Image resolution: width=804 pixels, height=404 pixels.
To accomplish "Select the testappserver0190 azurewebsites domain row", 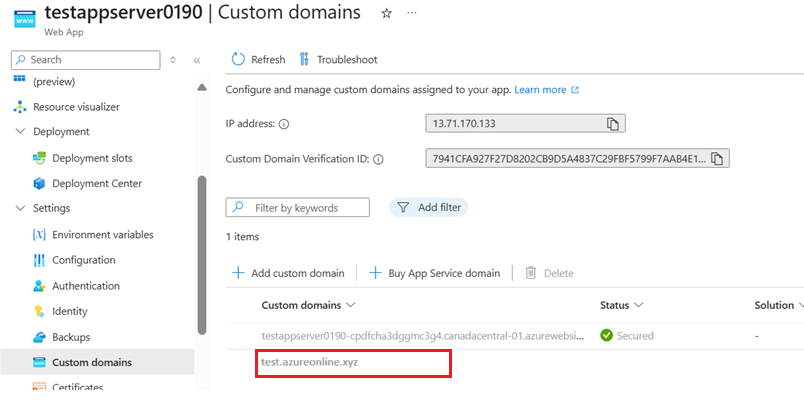I will coord(423,336).
